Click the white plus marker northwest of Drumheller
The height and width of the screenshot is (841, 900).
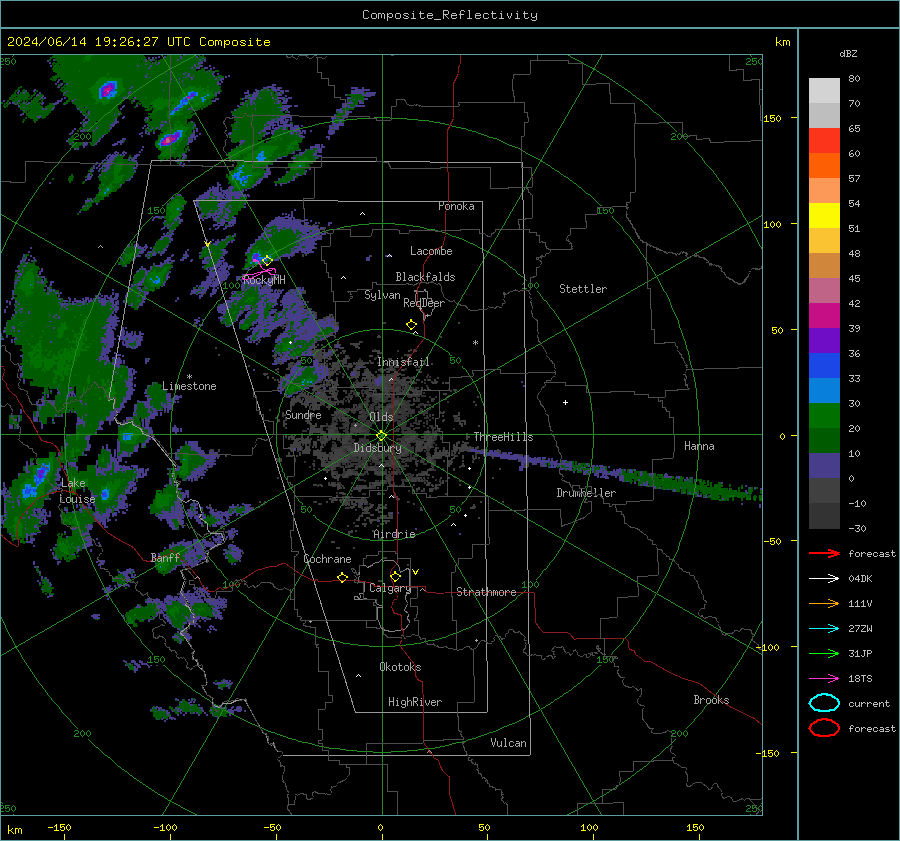pyautogui.click(x=565, y=402)
